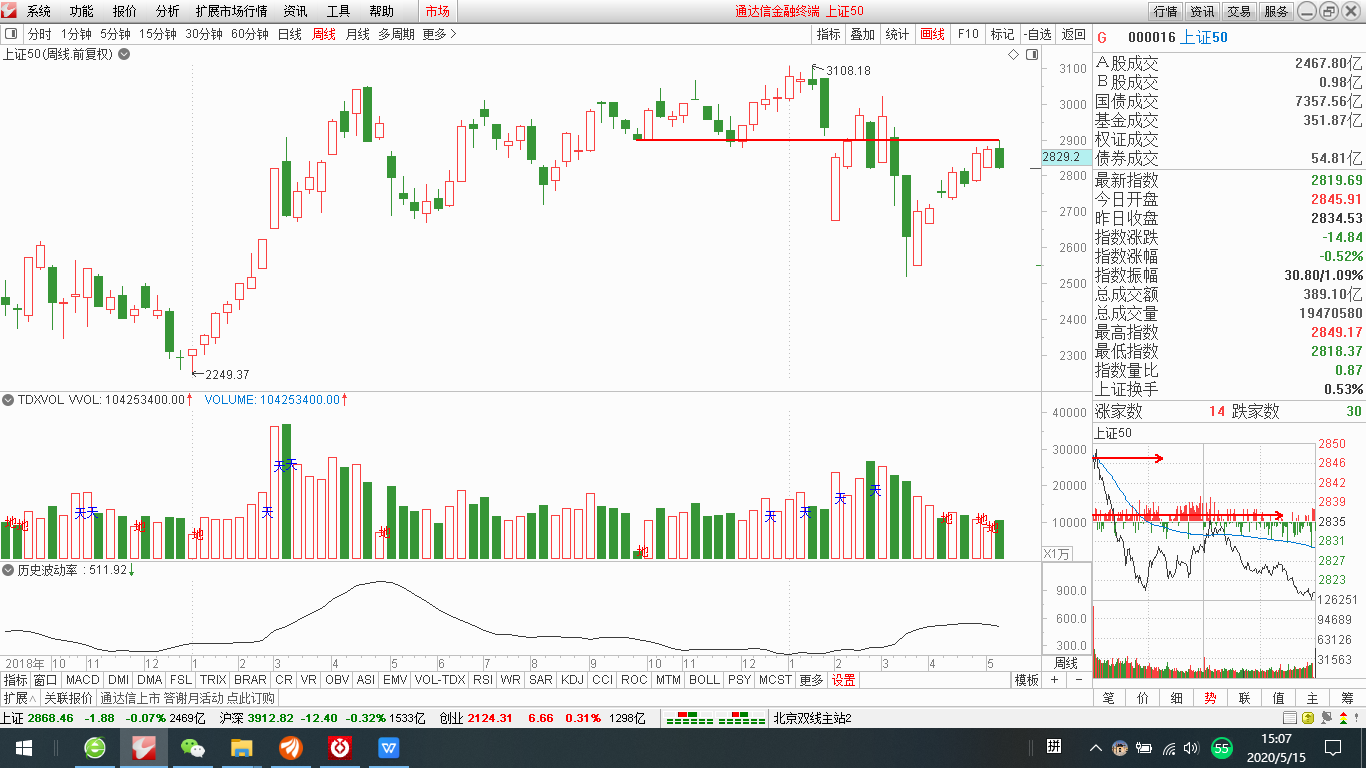The width and height of the screenshot is (1366, 768).
Task: Click the battery power tray icon
Action: (x=1144, y=747)
